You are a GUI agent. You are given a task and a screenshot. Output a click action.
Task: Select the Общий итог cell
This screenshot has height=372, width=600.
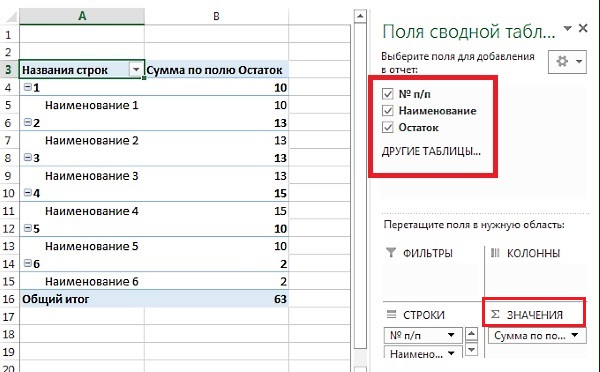click(82, 299)
